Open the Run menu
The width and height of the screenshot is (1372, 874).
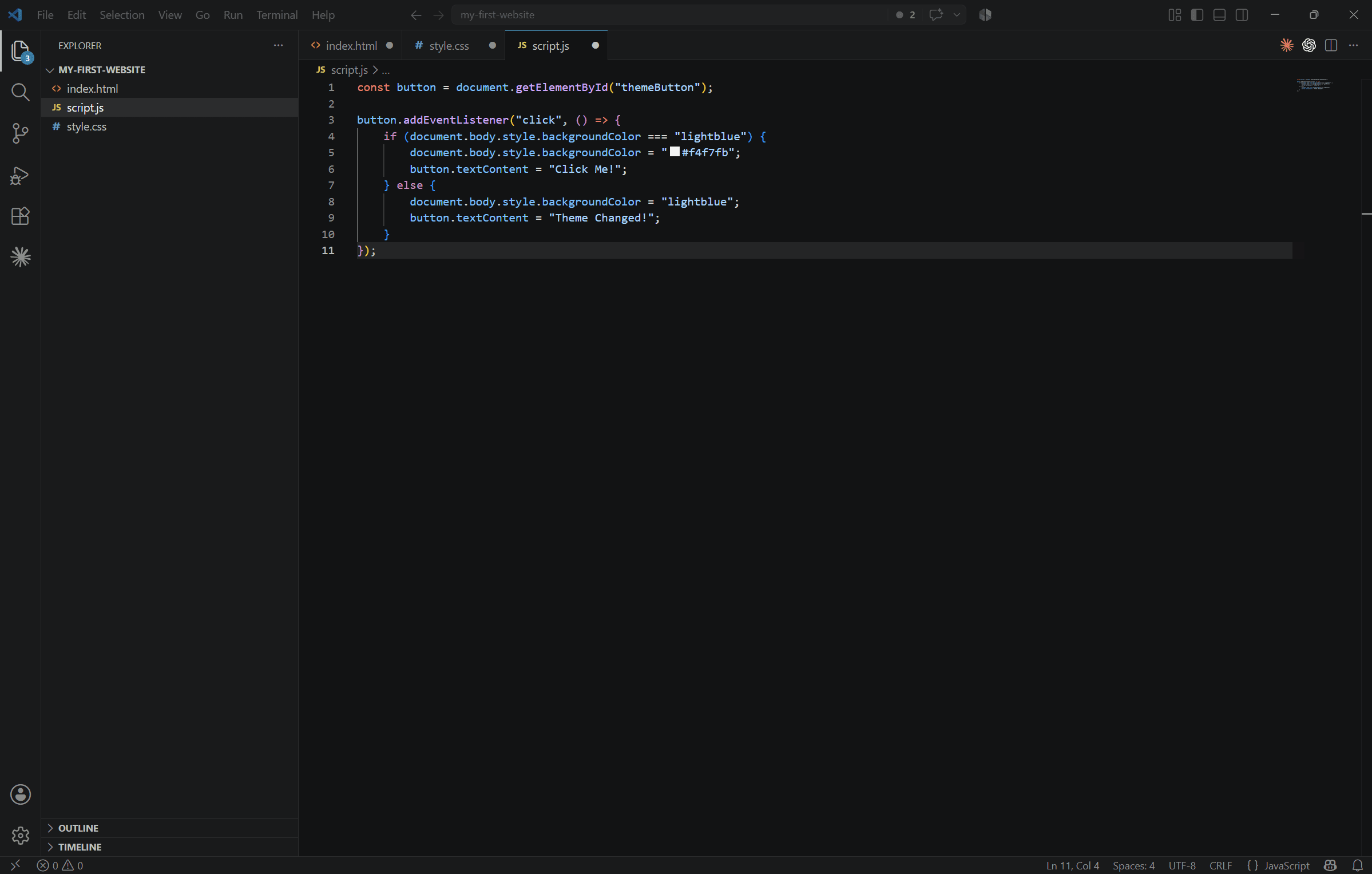(x=233, y=15)
